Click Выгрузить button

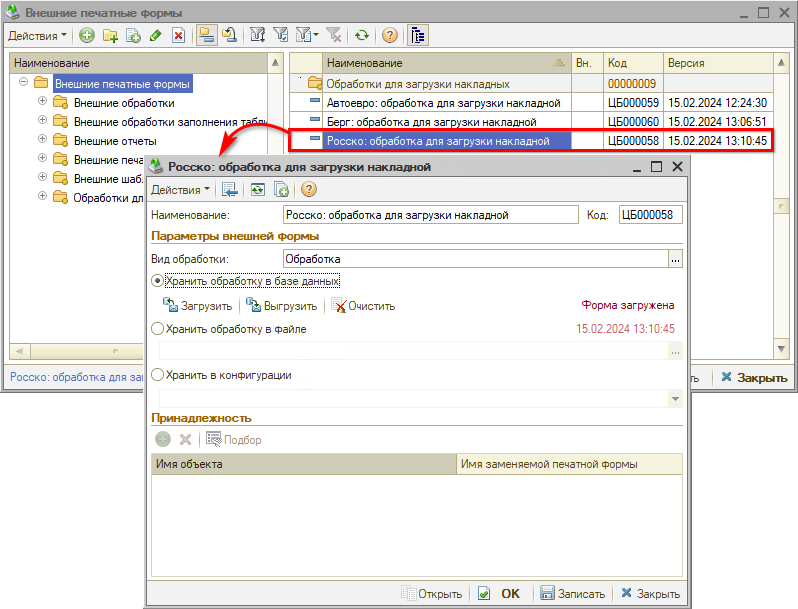[x=281, y=305]
